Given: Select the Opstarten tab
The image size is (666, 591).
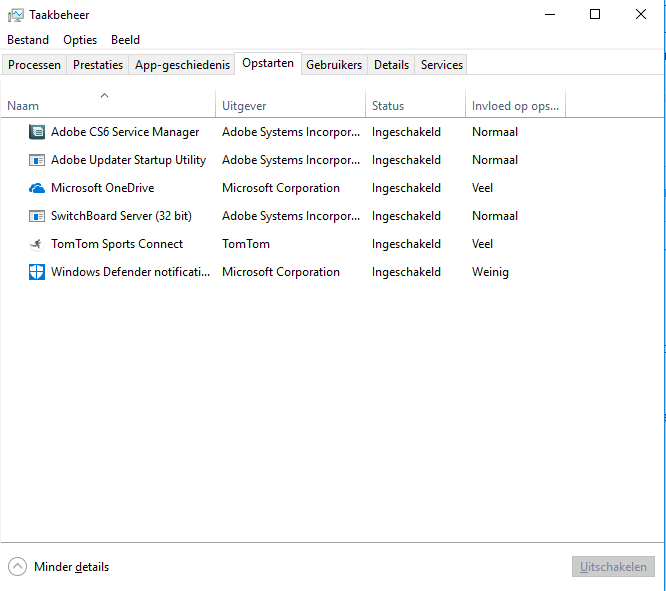Looking at the screenshot, I should pos(268,63).
